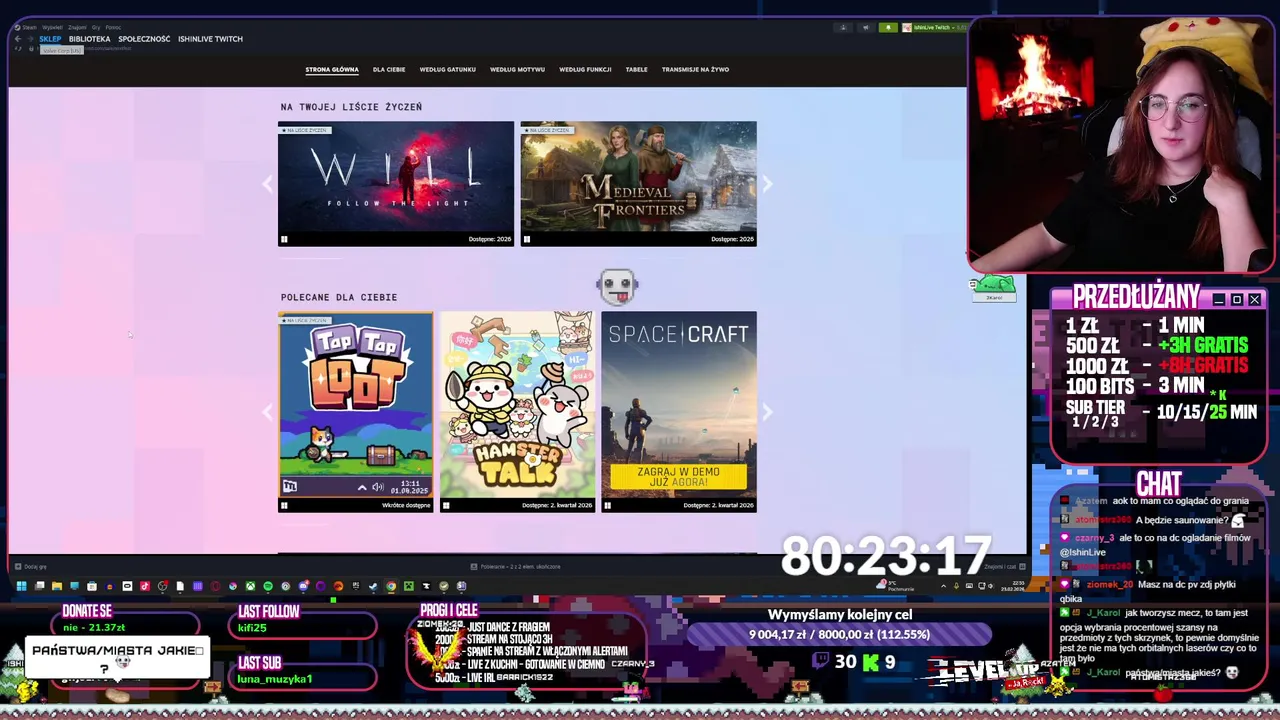The height and width of the screenshot is (720, 1280).
Task: Open the TABELE store menu
Action: [636, 70]
